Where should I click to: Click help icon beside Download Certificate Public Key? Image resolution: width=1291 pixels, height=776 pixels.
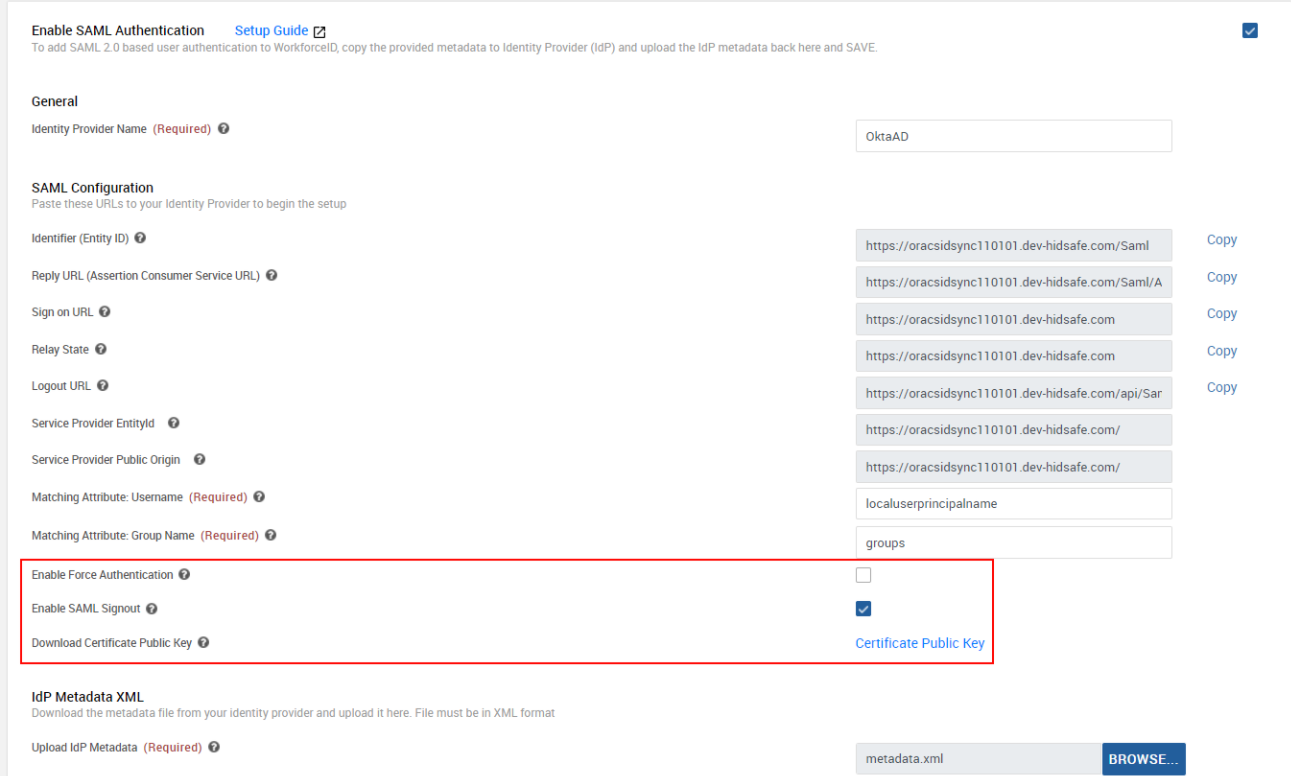(x=204, y=643)
